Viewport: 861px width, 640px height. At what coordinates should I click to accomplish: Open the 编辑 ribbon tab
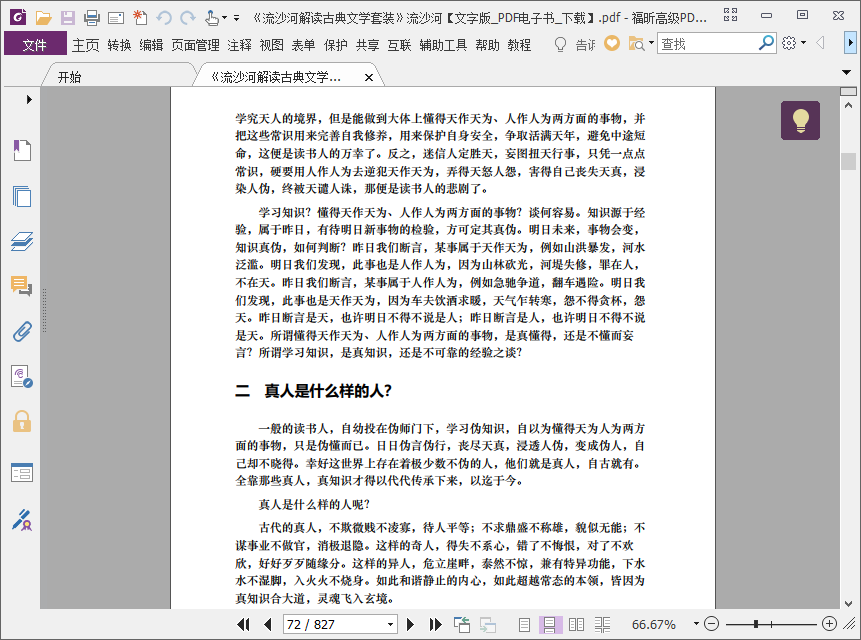tap(151, 44)
